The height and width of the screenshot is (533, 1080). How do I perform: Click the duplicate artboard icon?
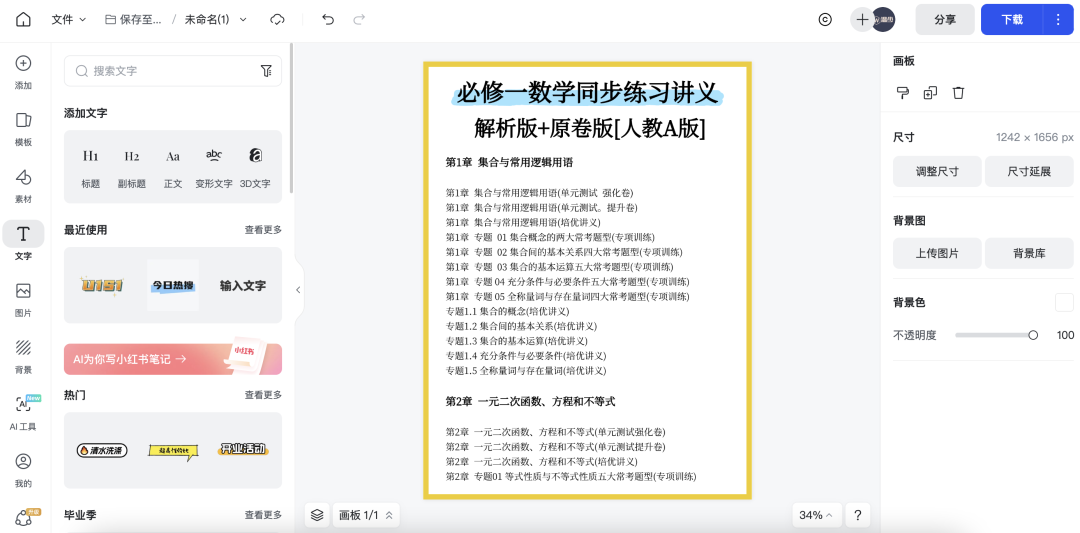coord(930,93)
